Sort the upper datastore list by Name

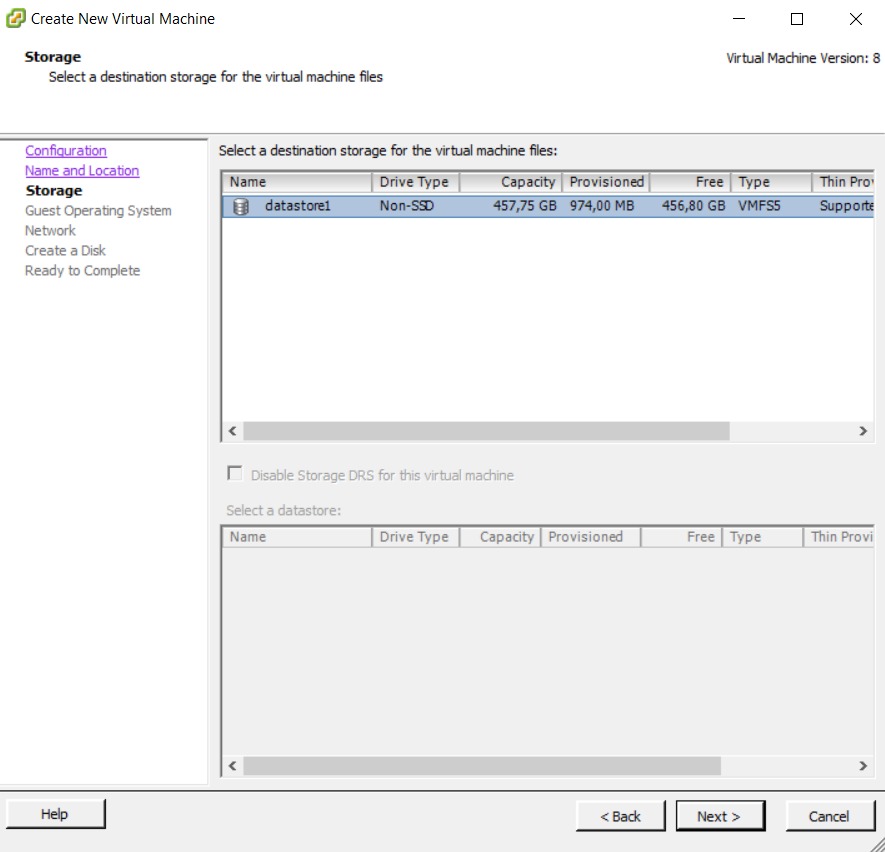tap(296, 182)
